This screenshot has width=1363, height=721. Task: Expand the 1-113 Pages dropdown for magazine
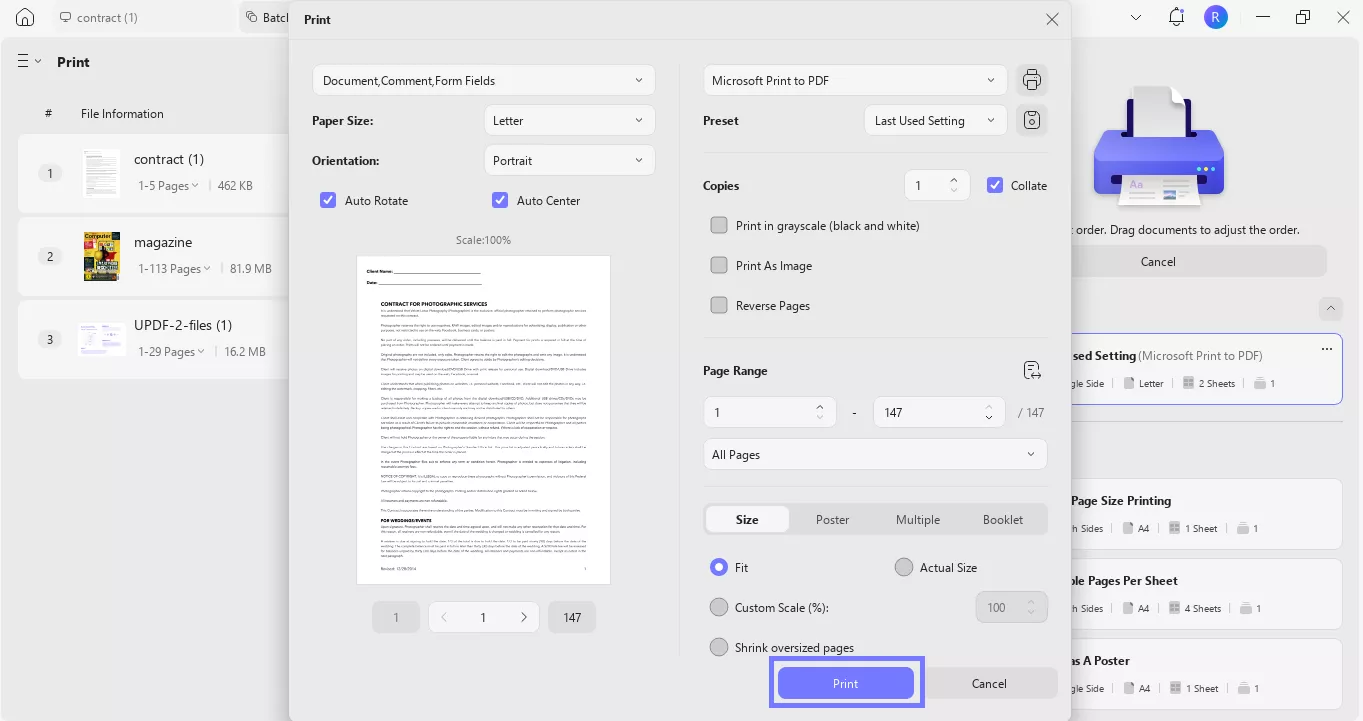tap(174, 268)
